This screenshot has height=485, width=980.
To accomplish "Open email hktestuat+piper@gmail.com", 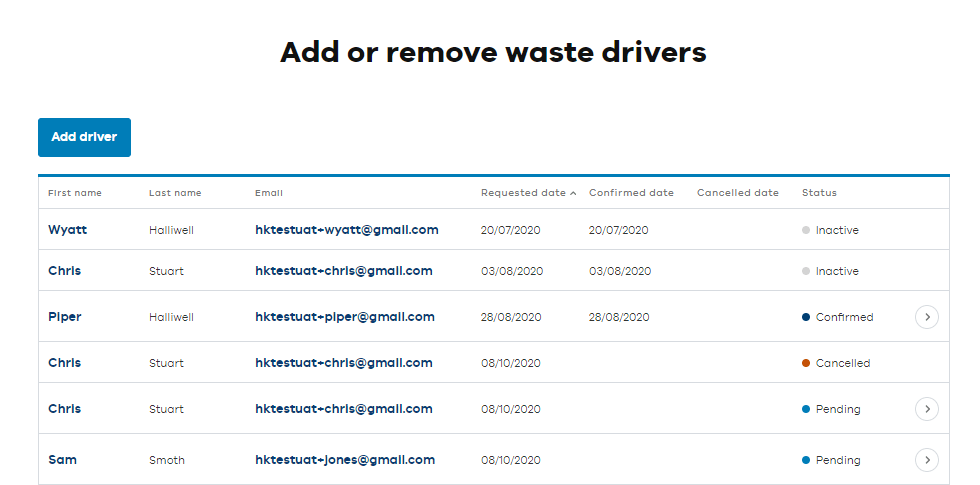I will [x=345, y=317].
